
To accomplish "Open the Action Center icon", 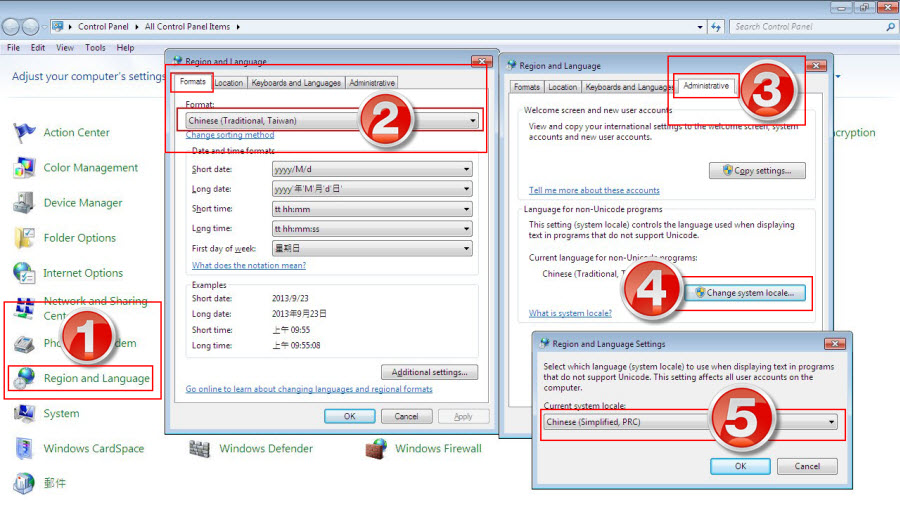I will tap(25, 133).
